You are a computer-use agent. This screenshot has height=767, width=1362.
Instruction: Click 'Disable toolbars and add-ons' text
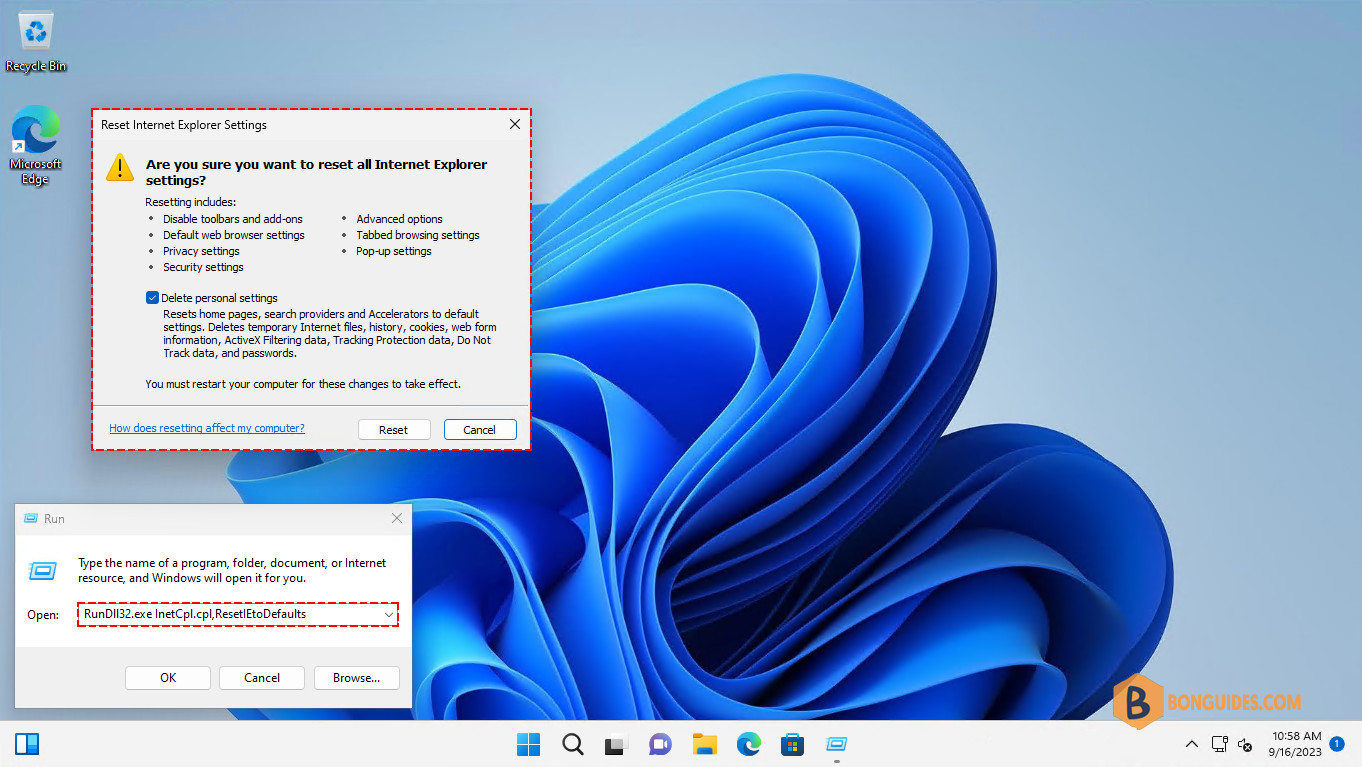233,219
